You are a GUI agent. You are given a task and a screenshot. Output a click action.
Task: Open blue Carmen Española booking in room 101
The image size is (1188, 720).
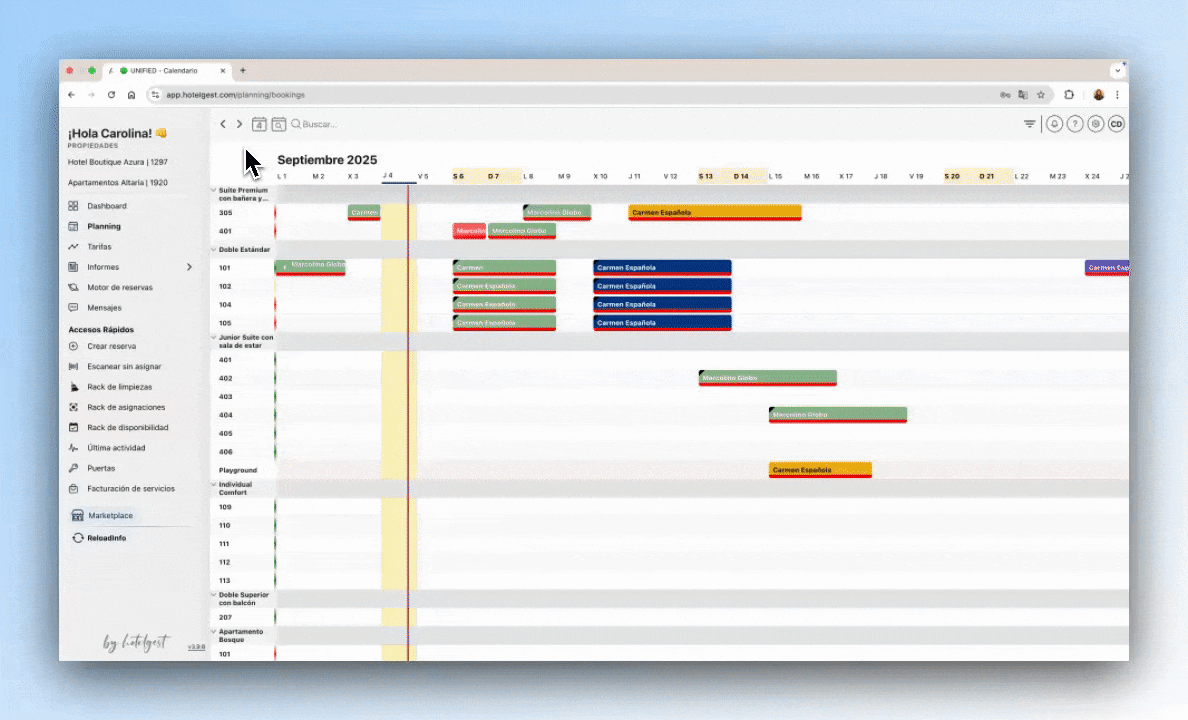(662, 268)
